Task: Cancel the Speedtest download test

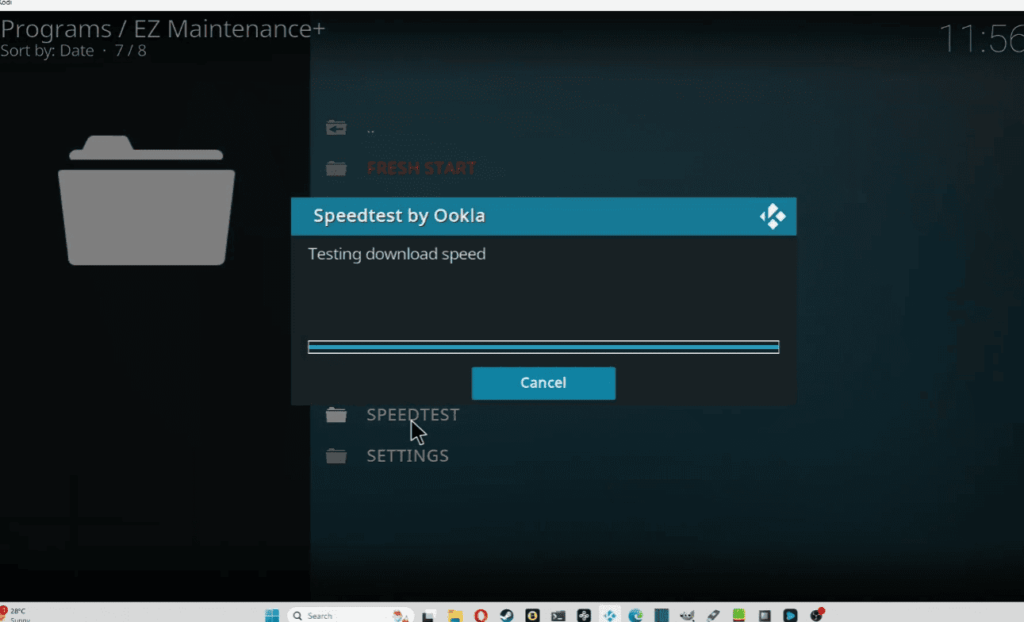Action: click(x=543, y=383)
